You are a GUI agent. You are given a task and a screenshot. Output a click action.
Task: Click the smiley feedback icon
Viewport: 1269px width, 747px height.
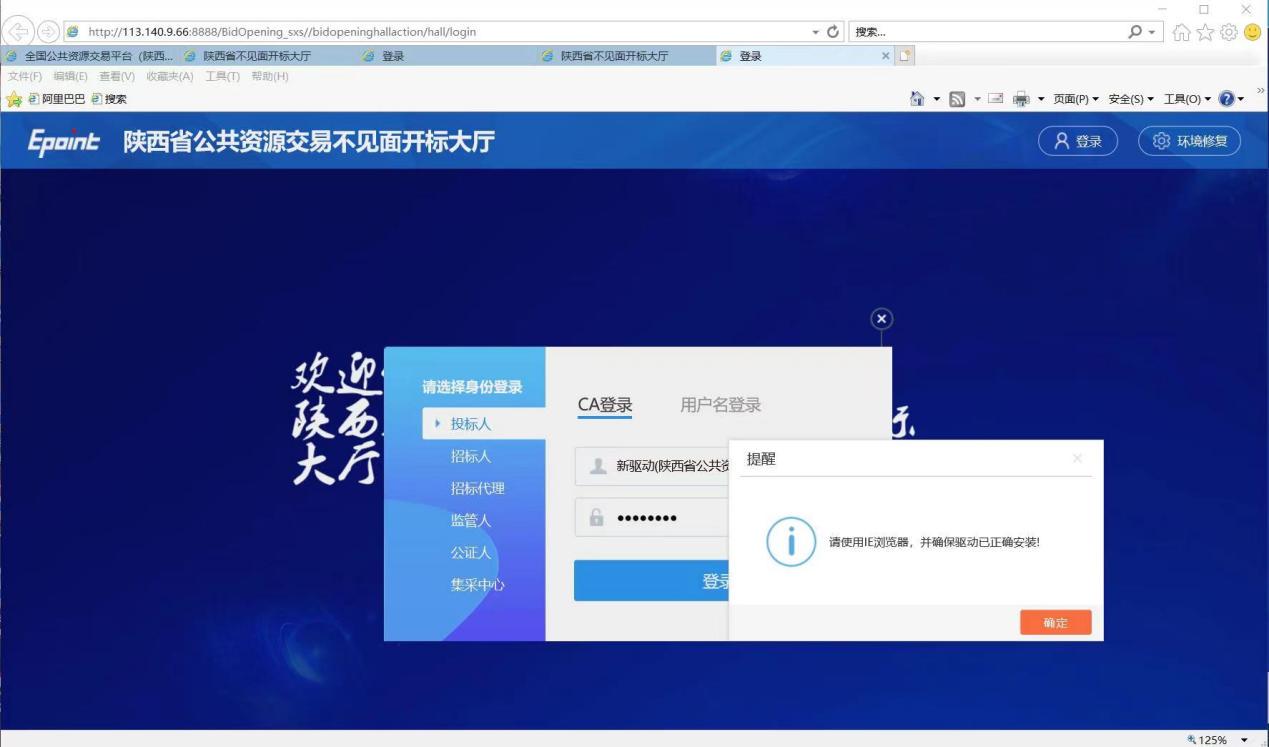[1253, 32]
